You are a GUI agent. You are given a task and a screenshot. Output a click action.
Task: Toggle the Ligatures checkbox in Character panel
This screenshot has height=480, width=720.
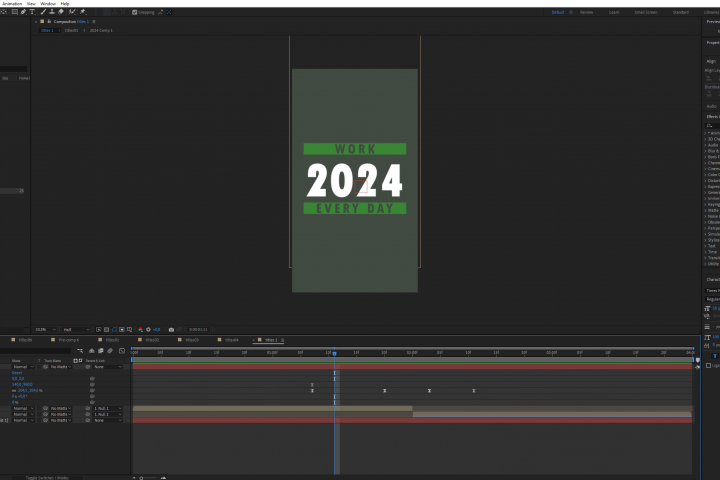pyautogui.click(x=709, y=366)
